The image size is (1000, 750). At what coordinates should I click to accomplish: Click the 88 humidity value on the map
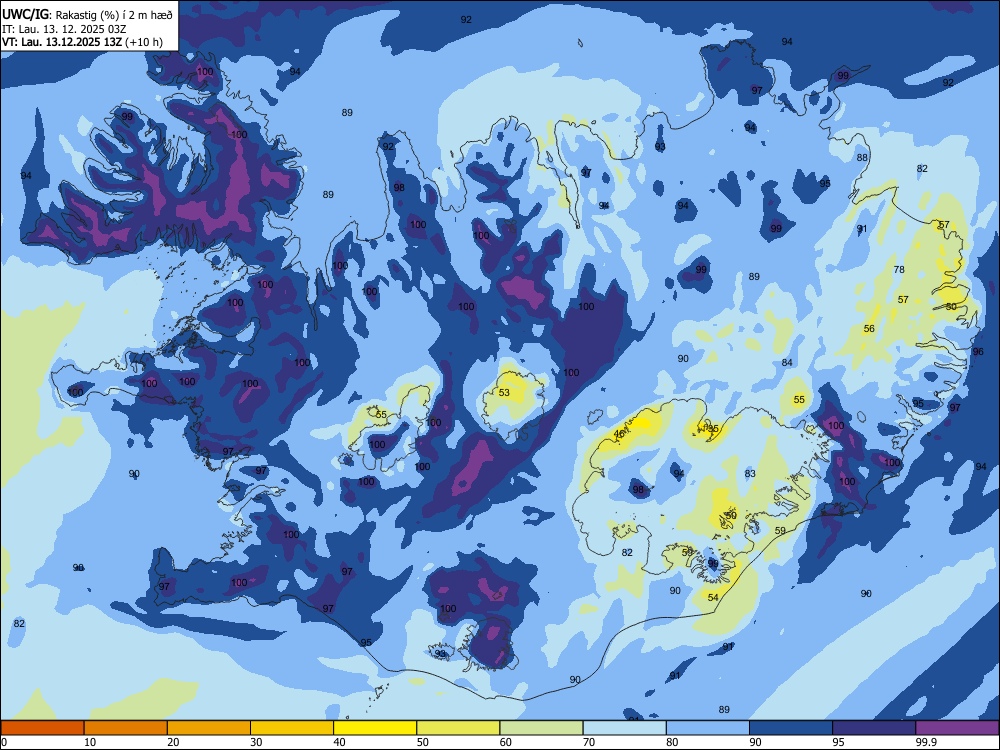(x=862, y=157)
